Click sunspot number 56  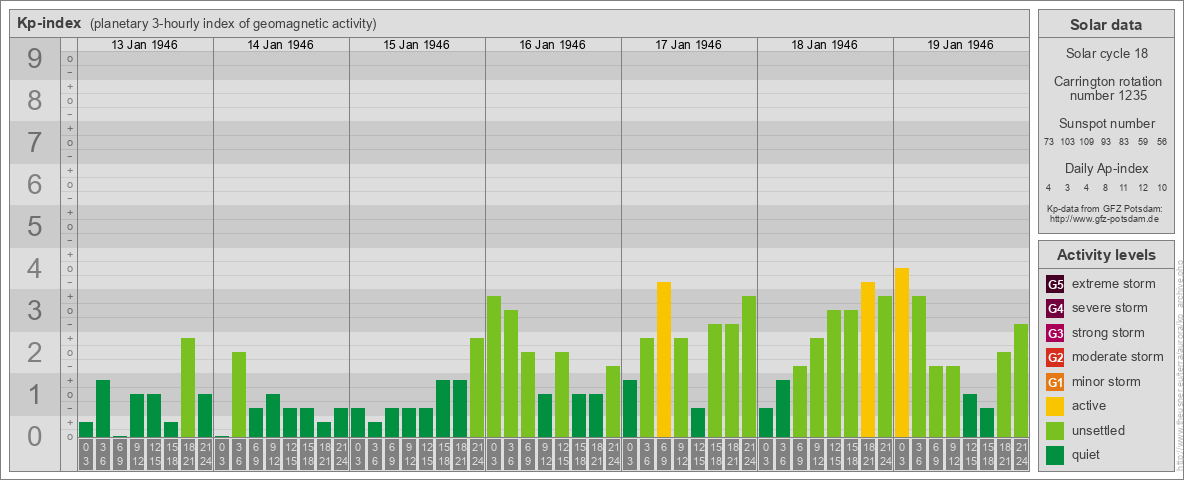pos(1162,142)
